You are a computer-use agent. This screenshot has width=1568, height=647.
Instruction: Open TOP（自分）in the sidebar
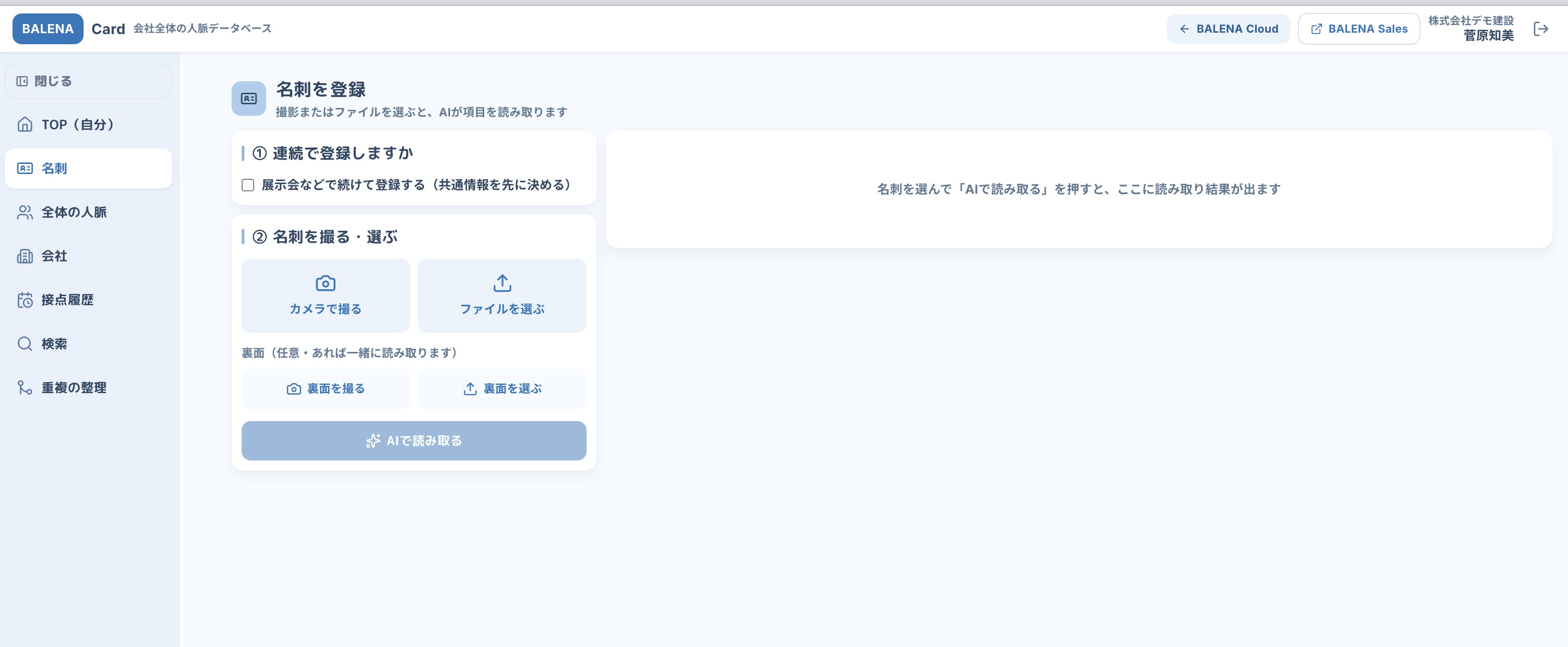88,124
